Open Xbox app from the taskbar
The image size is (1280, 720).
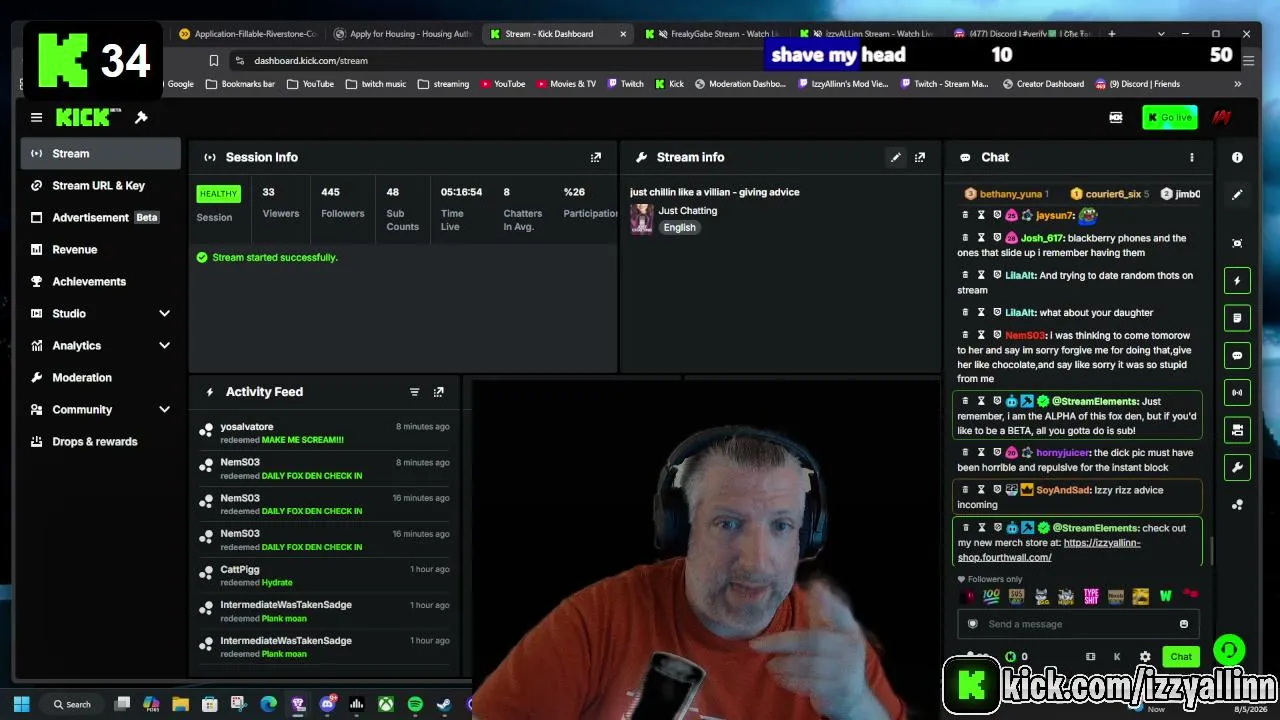coord(385,704)
